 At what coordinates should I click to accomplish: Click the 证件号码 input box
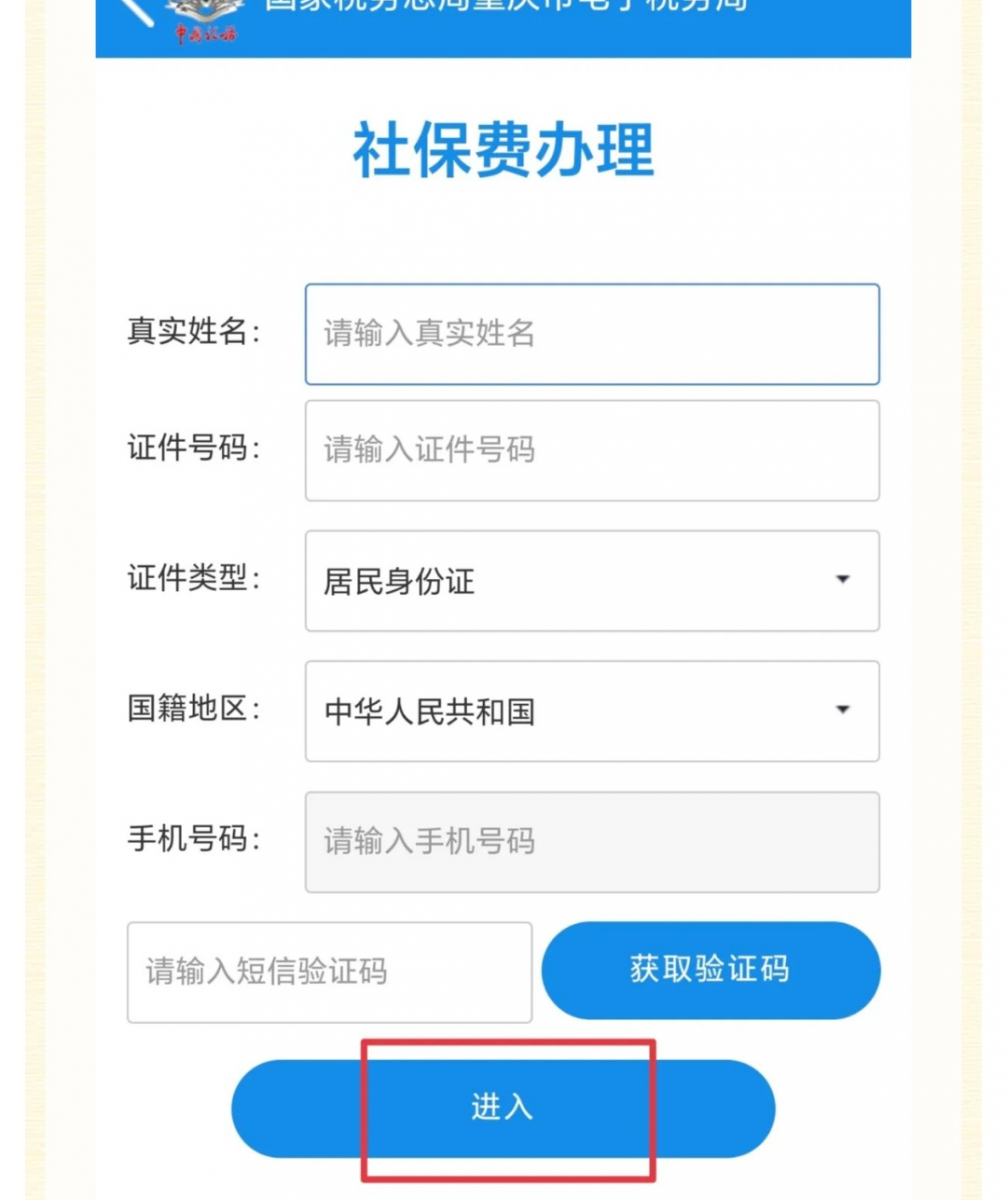pos(592,450)
